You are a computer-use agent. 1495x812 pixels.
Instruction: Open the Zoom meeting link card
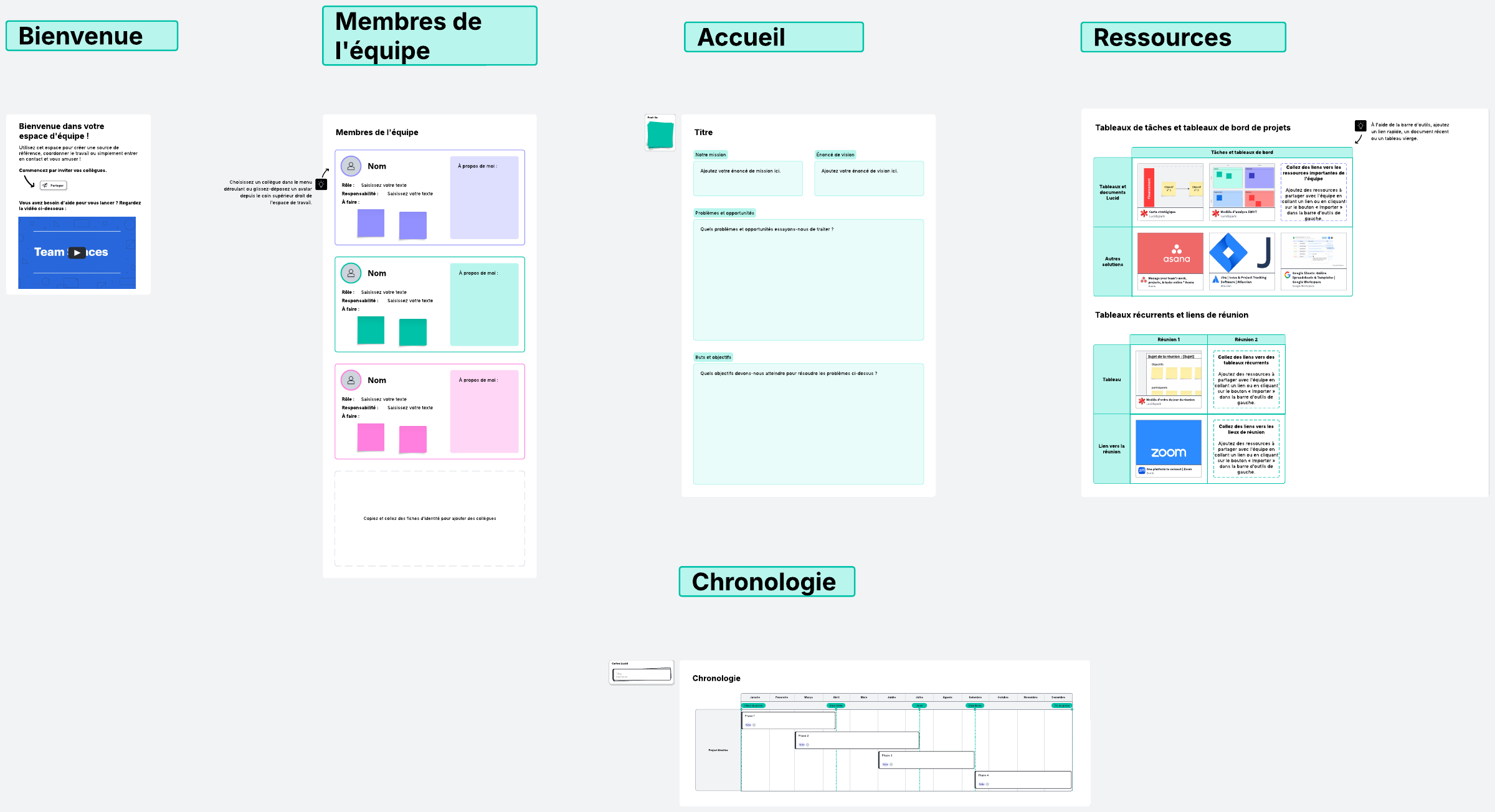(1169, 448)
